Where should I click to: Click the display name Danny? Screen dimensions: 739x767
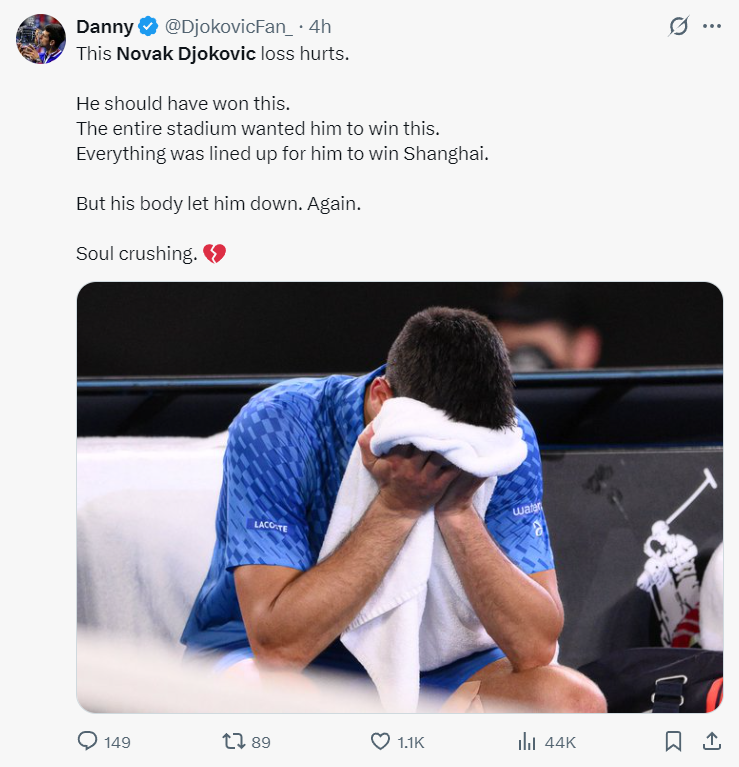pos(105,25)
